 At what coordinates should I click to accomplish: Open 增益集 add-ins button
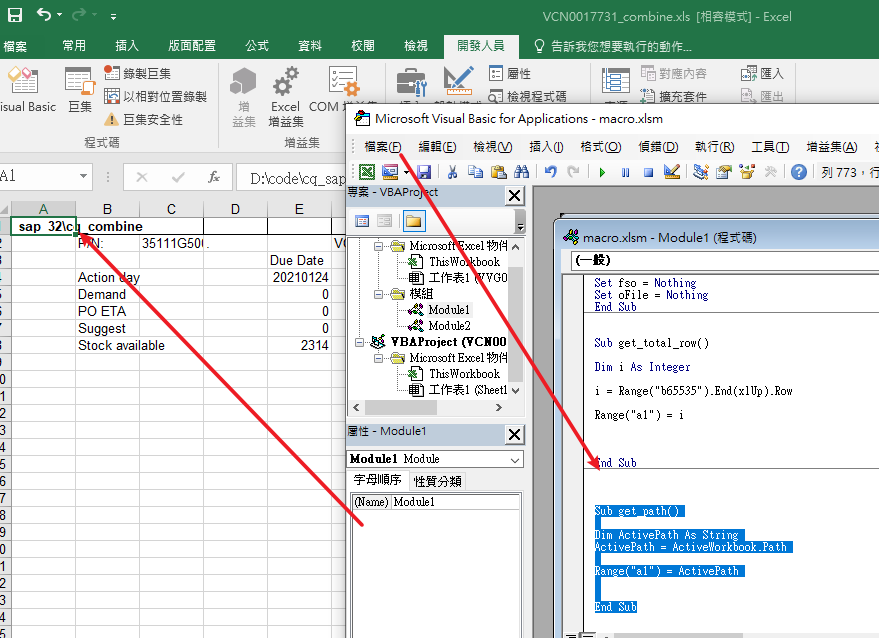point(243,97)
